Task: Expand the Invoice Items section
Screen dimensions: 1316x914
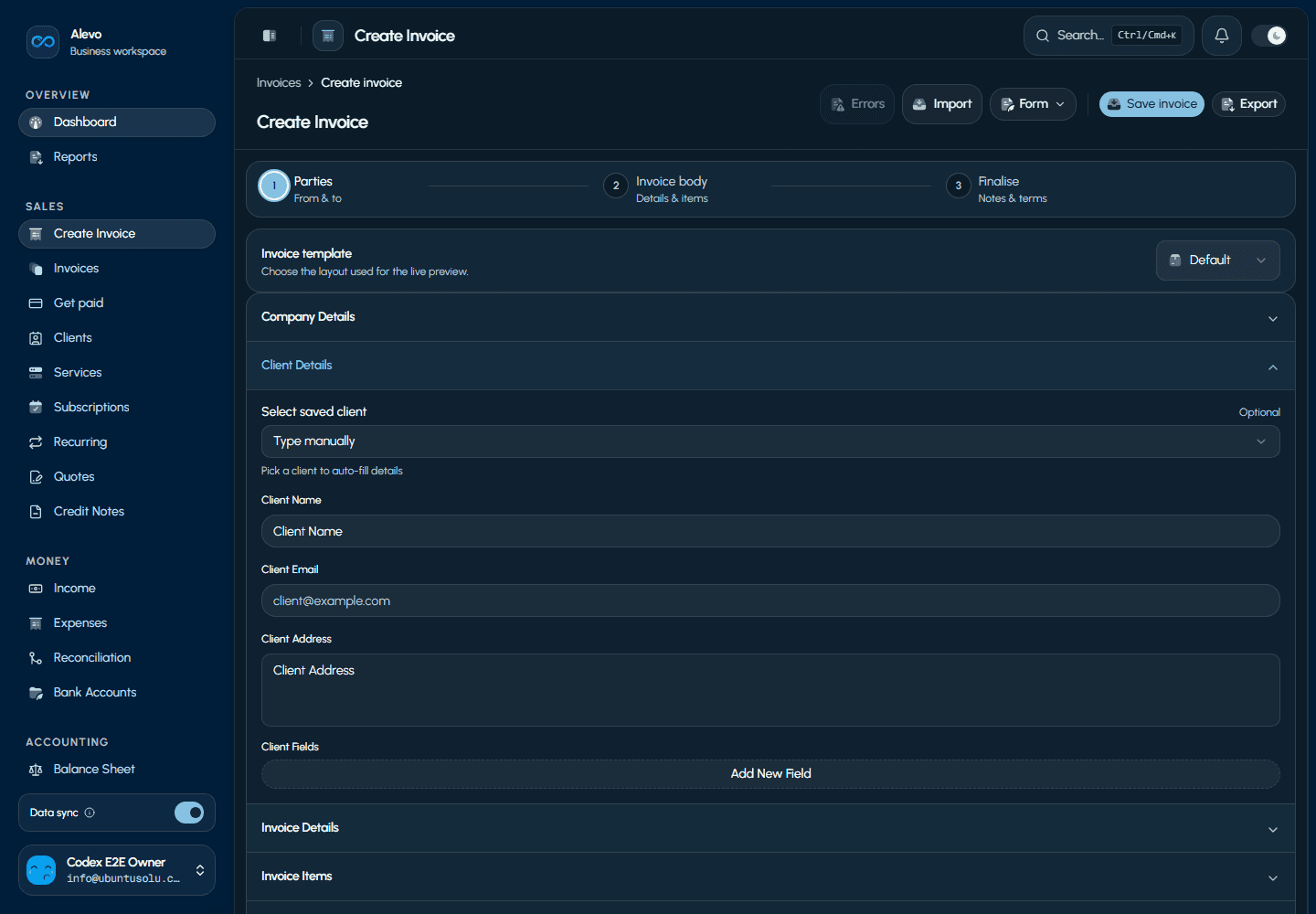Action: 770,877
